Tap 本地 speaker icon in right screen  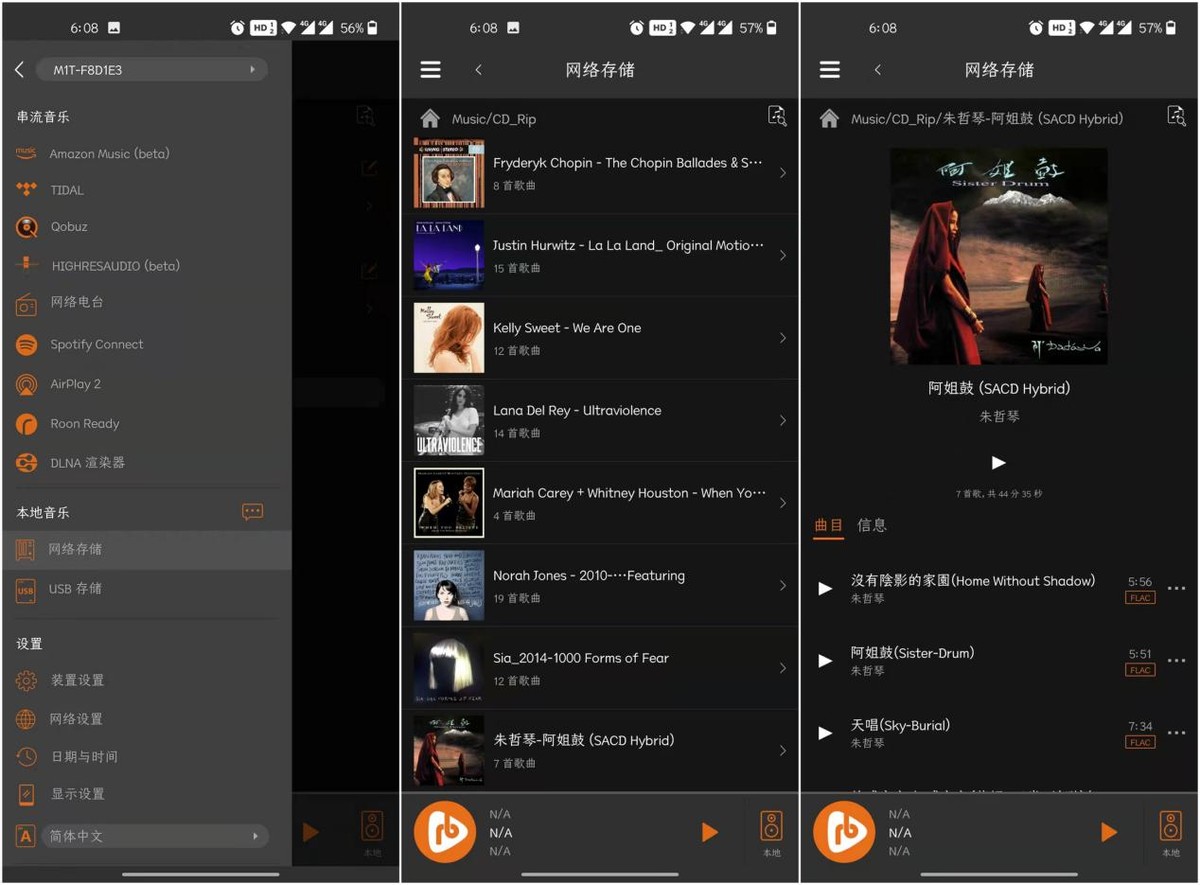tap(1170, 833)
